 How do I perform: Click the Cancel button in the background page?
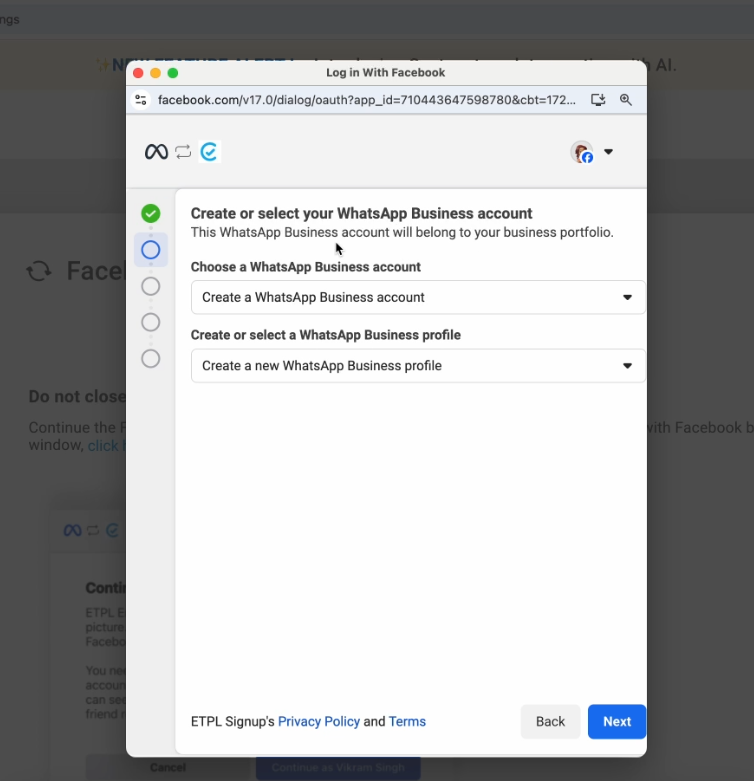tap(168, 768)
